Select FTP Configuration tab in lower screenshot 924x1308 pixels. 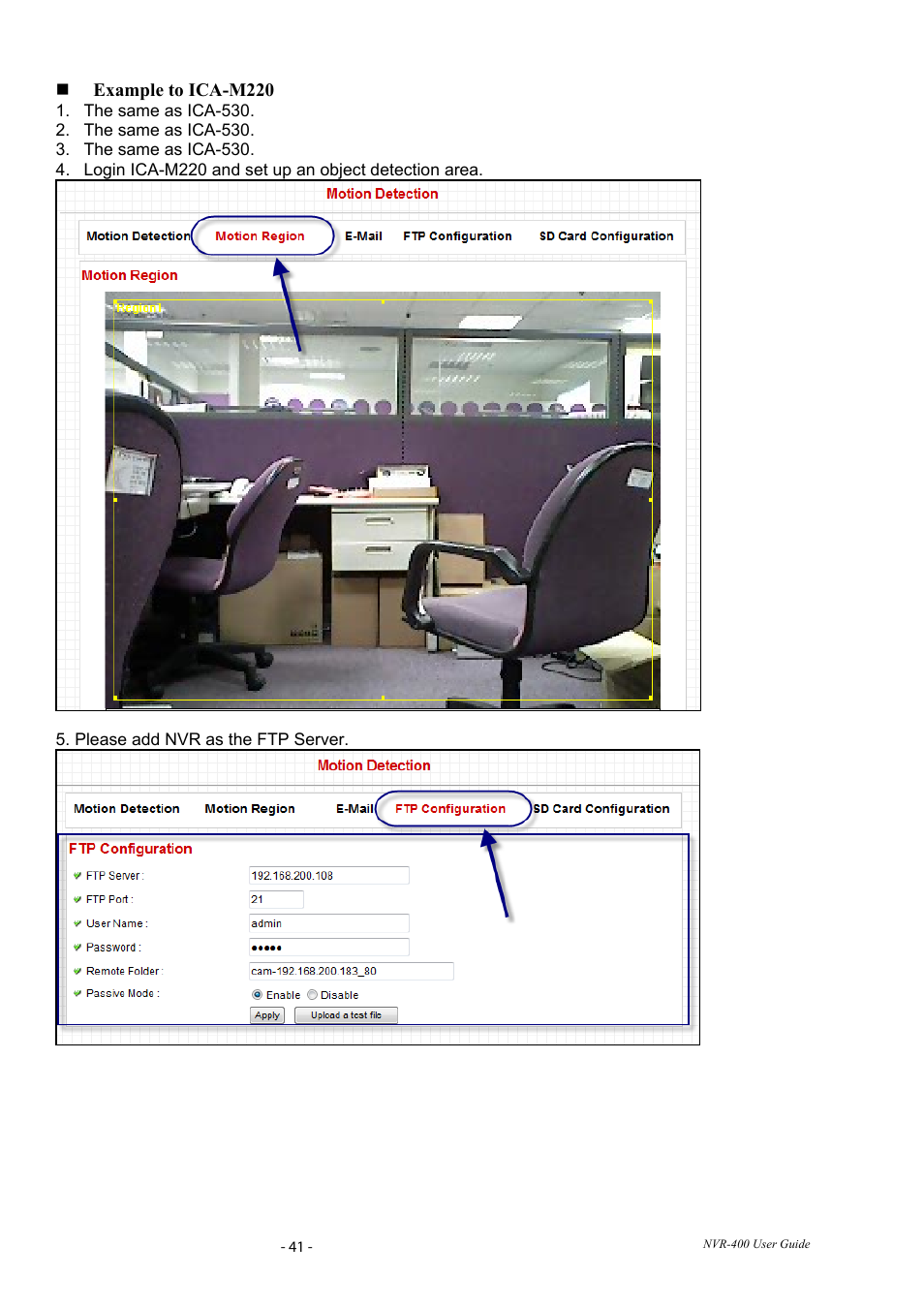point(450,809)
